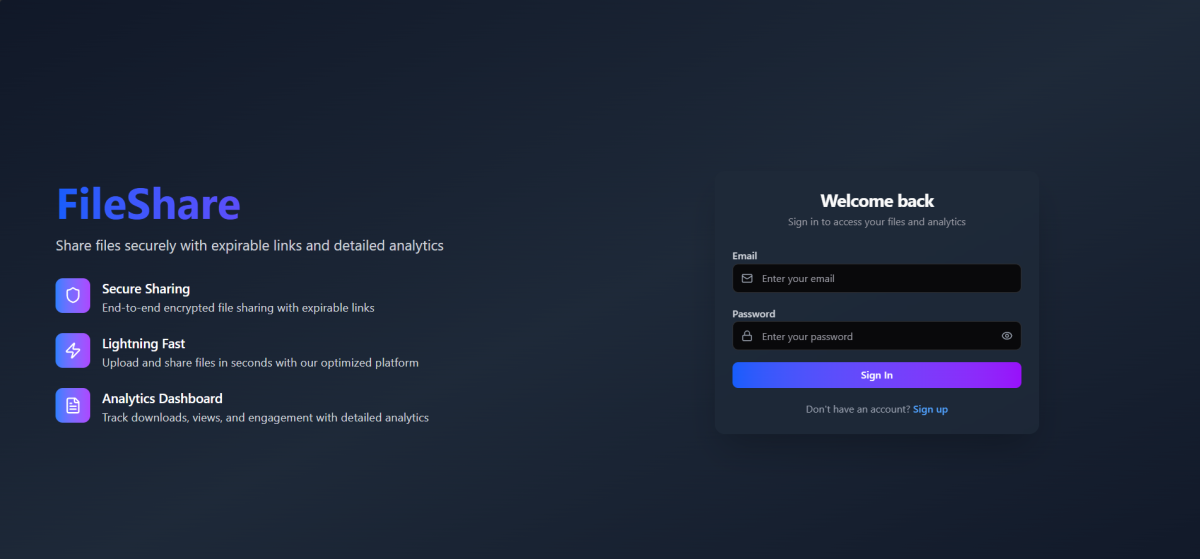Click the lightning bolt icon
Viewport: 1200px width, 559px height.
73,351
